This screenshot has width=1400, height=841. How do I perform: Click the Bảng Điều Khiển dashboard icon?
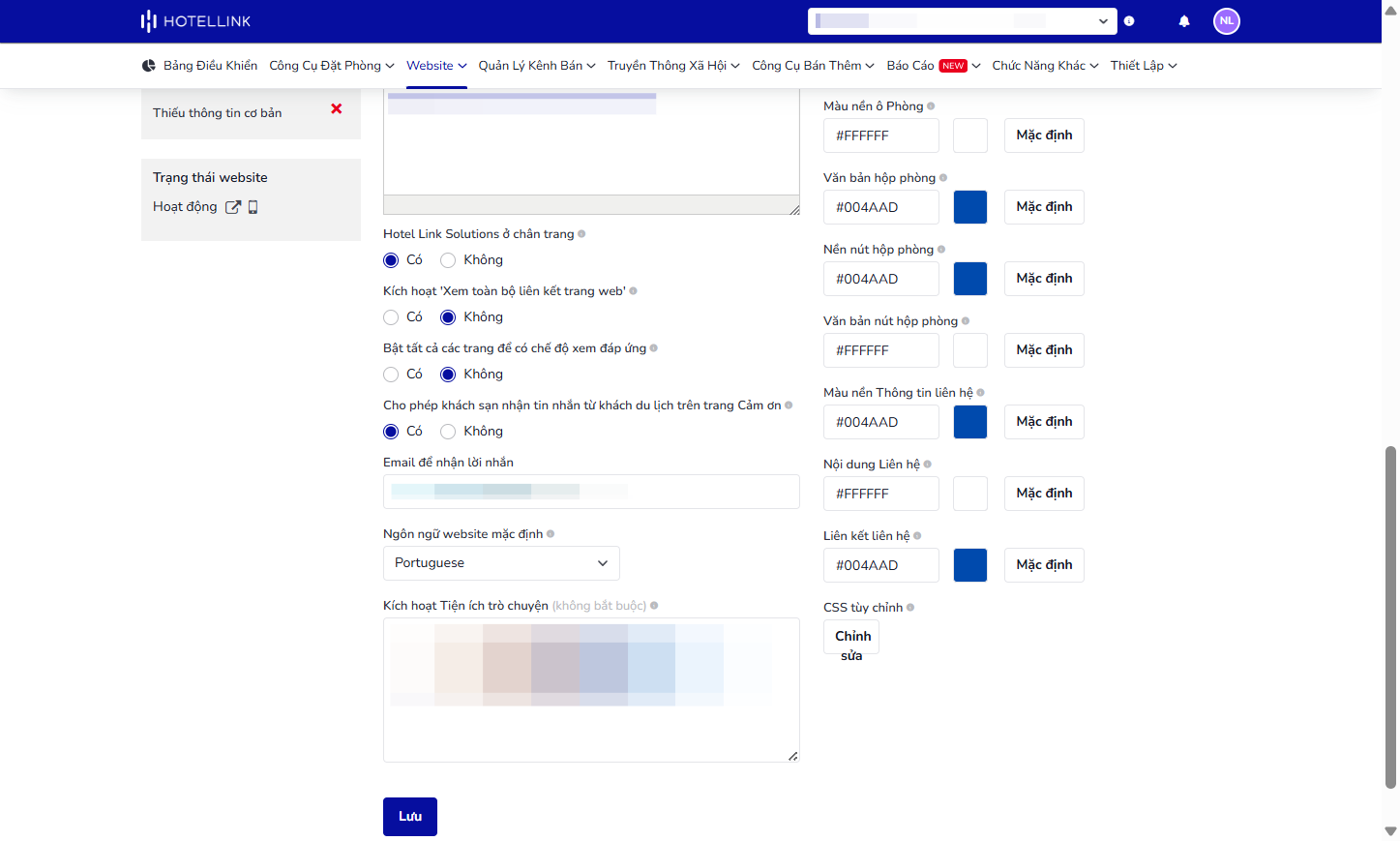click(x=149, y=66)
